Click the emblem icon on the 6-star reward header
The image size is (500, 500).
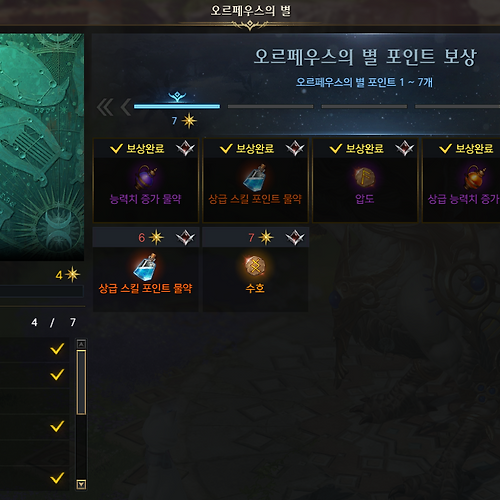pyautogui.click(x=185, y=237)
